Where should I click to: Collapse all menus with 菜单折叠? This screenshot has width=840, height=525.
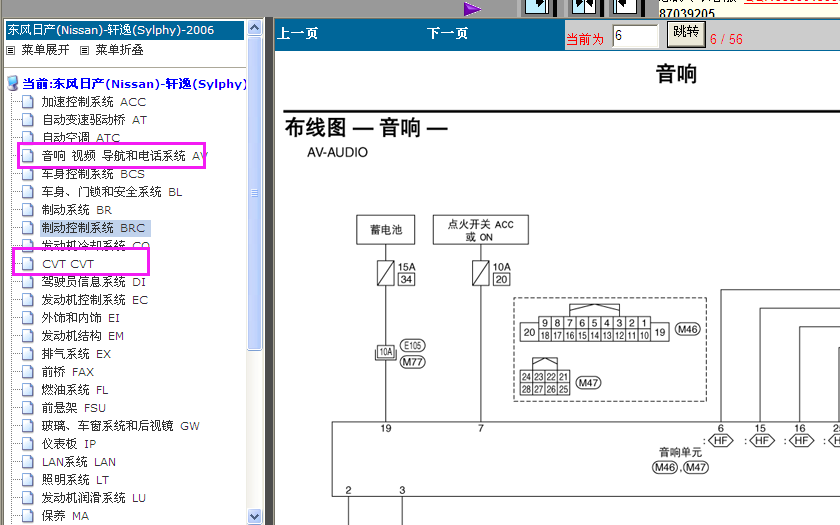[x=119, y=50]
